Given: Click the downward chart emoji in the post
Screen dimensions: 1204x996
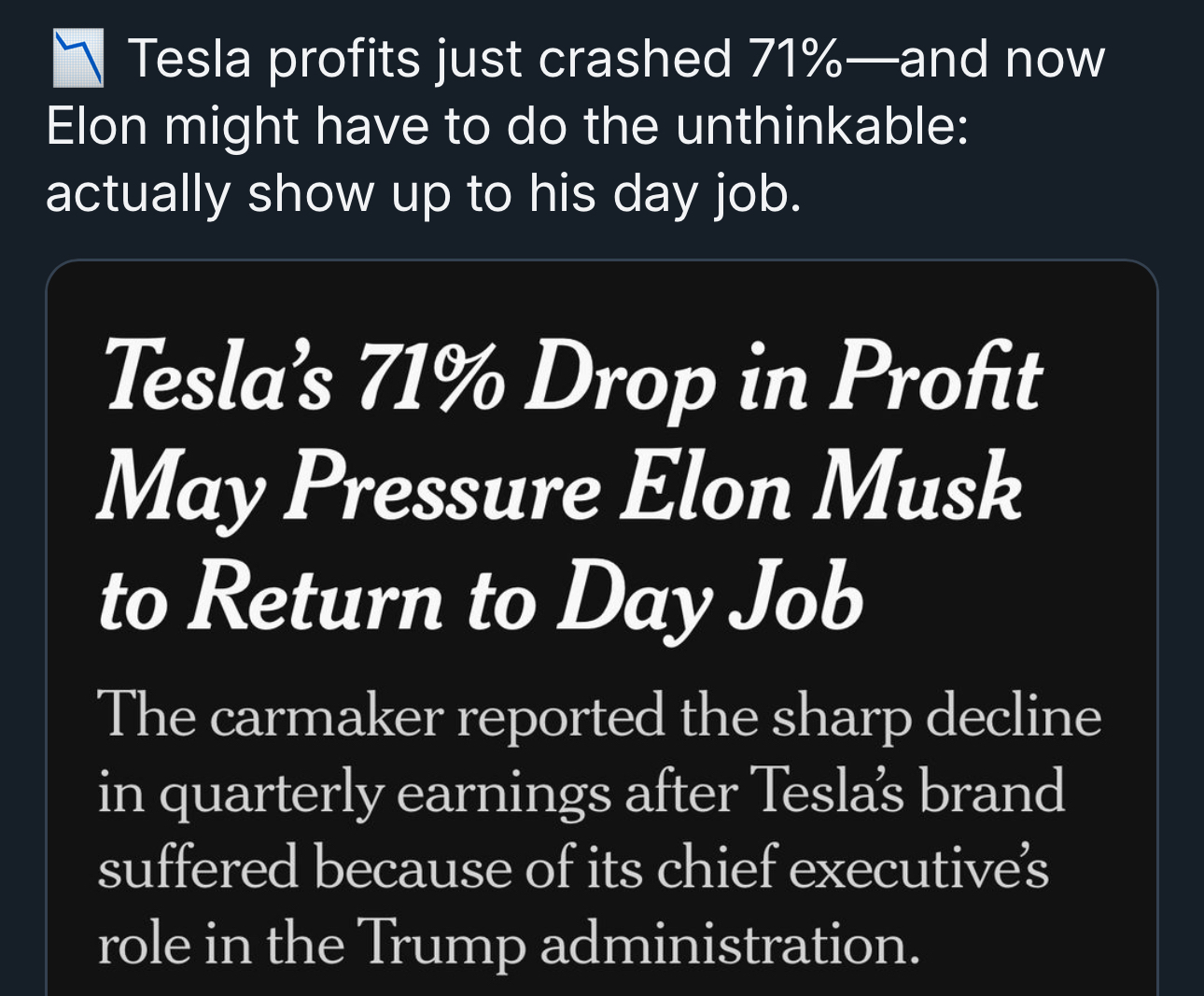Looking at the screenshot, I should click(x=77, y=58).
